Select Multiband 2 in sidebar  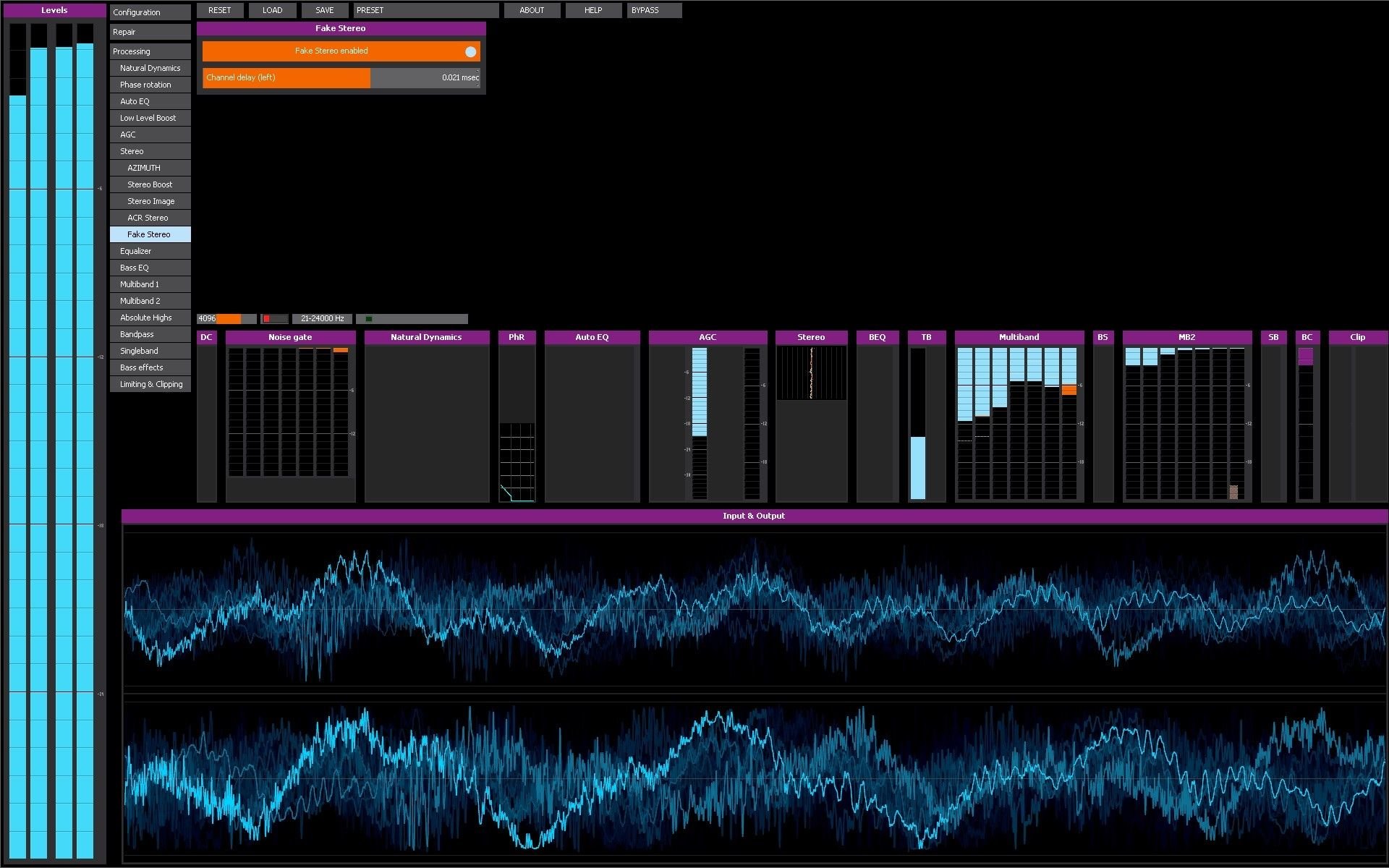point(150,301)
